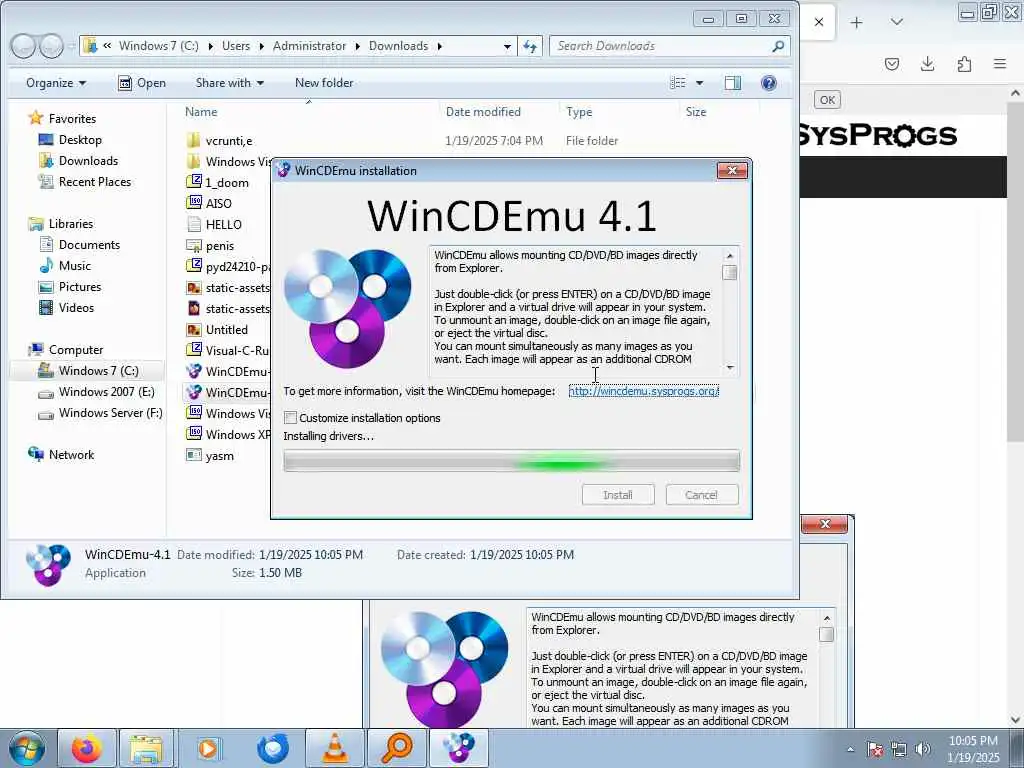Open the Windows Start menu
The image size is (1024, 768).
(x=27, y=748)
